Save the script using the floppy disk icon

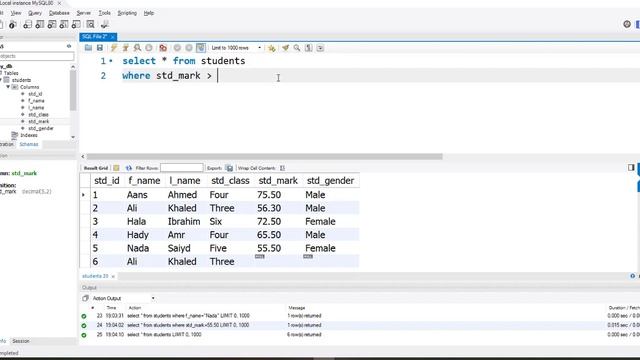(x=100, y=48)
